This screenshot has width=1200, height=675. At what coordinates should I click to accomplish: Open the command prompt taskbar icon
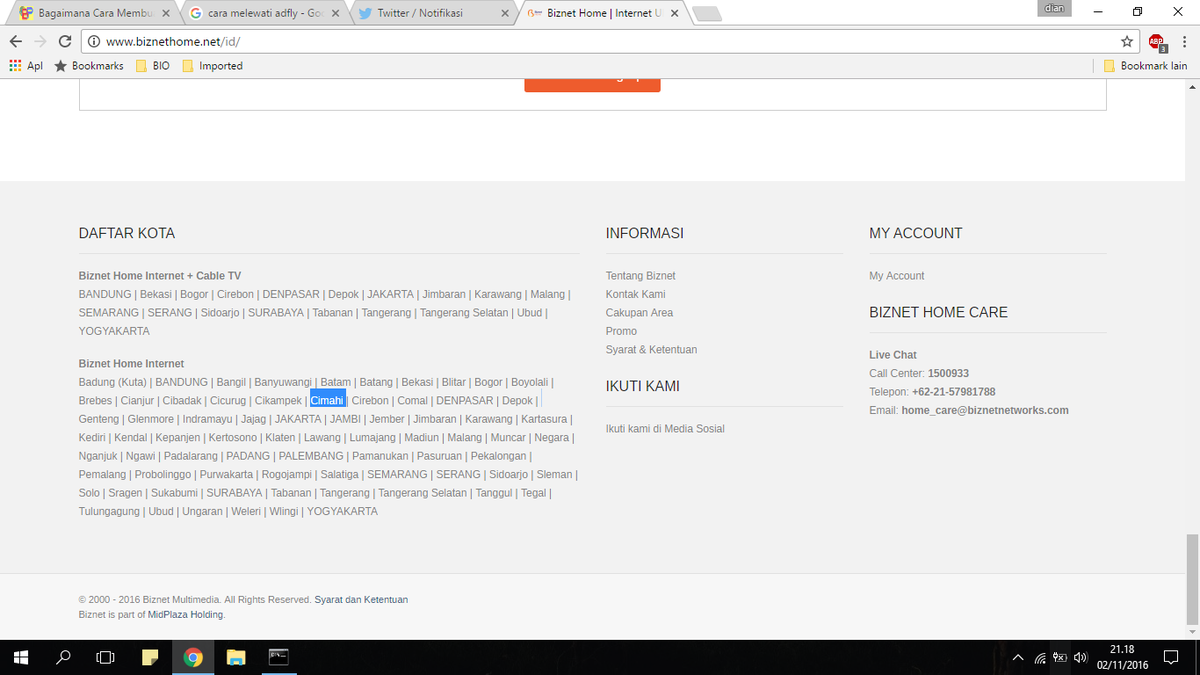click(279, 657)
